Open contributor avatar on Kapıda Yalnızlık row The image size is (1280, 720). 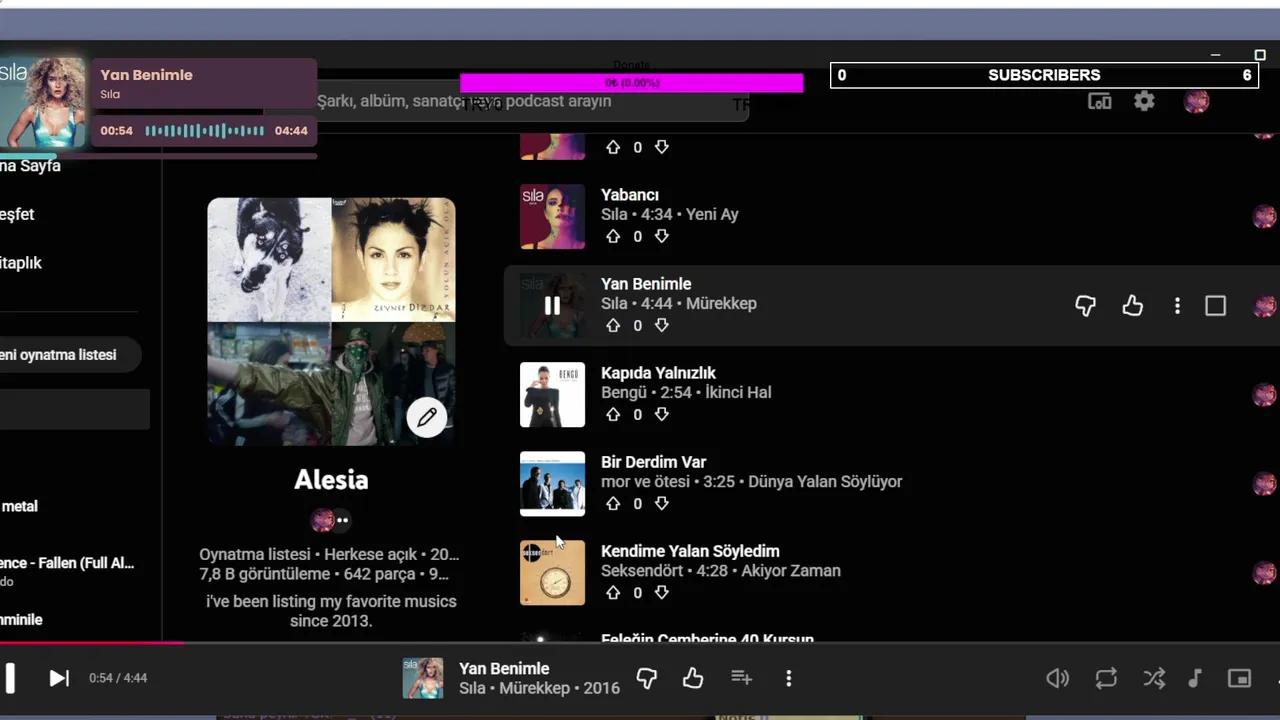(1265, 395)
